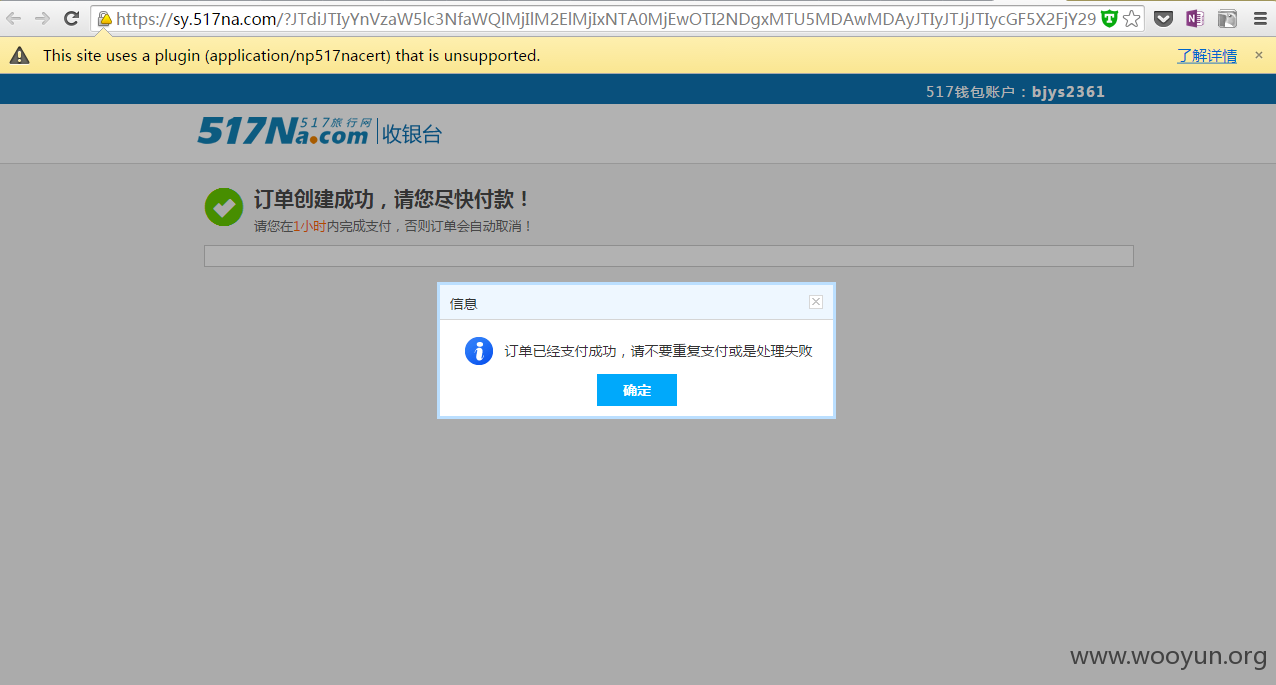Click the grey picture extension icon
1276x685 pixels.
(1227, 18)
